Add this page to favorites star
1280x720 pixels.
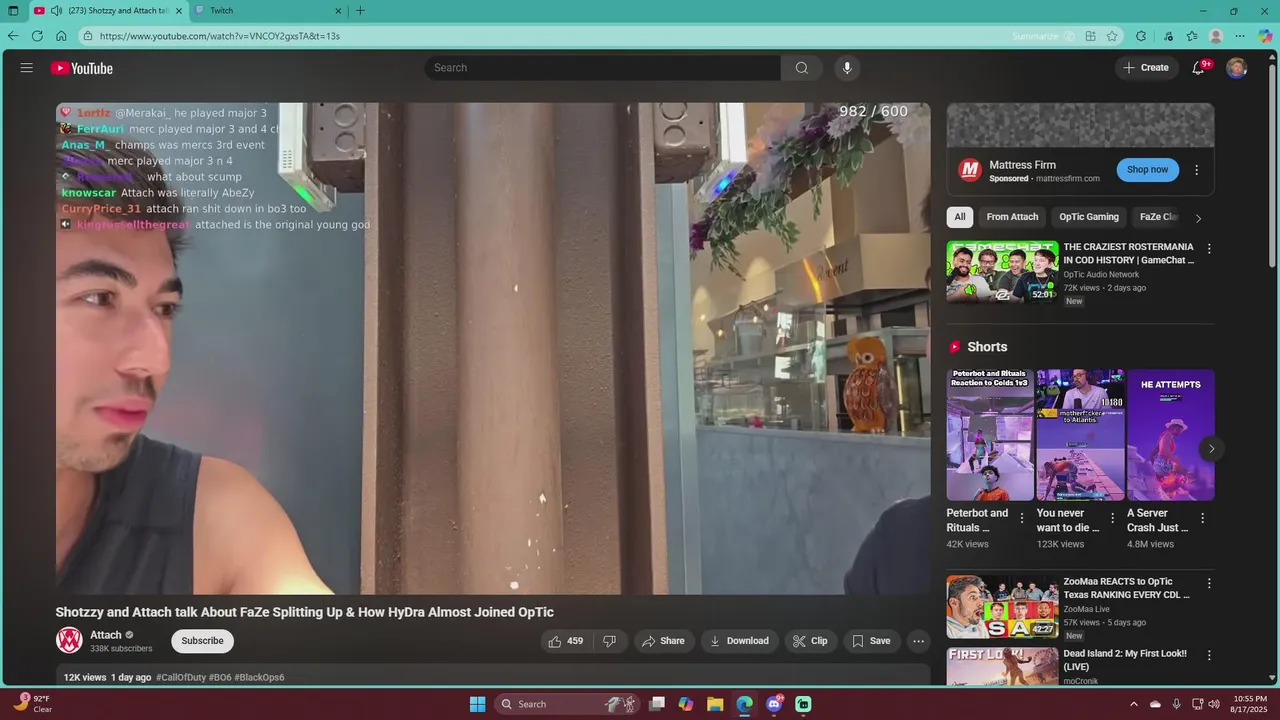pos(1112,36)
